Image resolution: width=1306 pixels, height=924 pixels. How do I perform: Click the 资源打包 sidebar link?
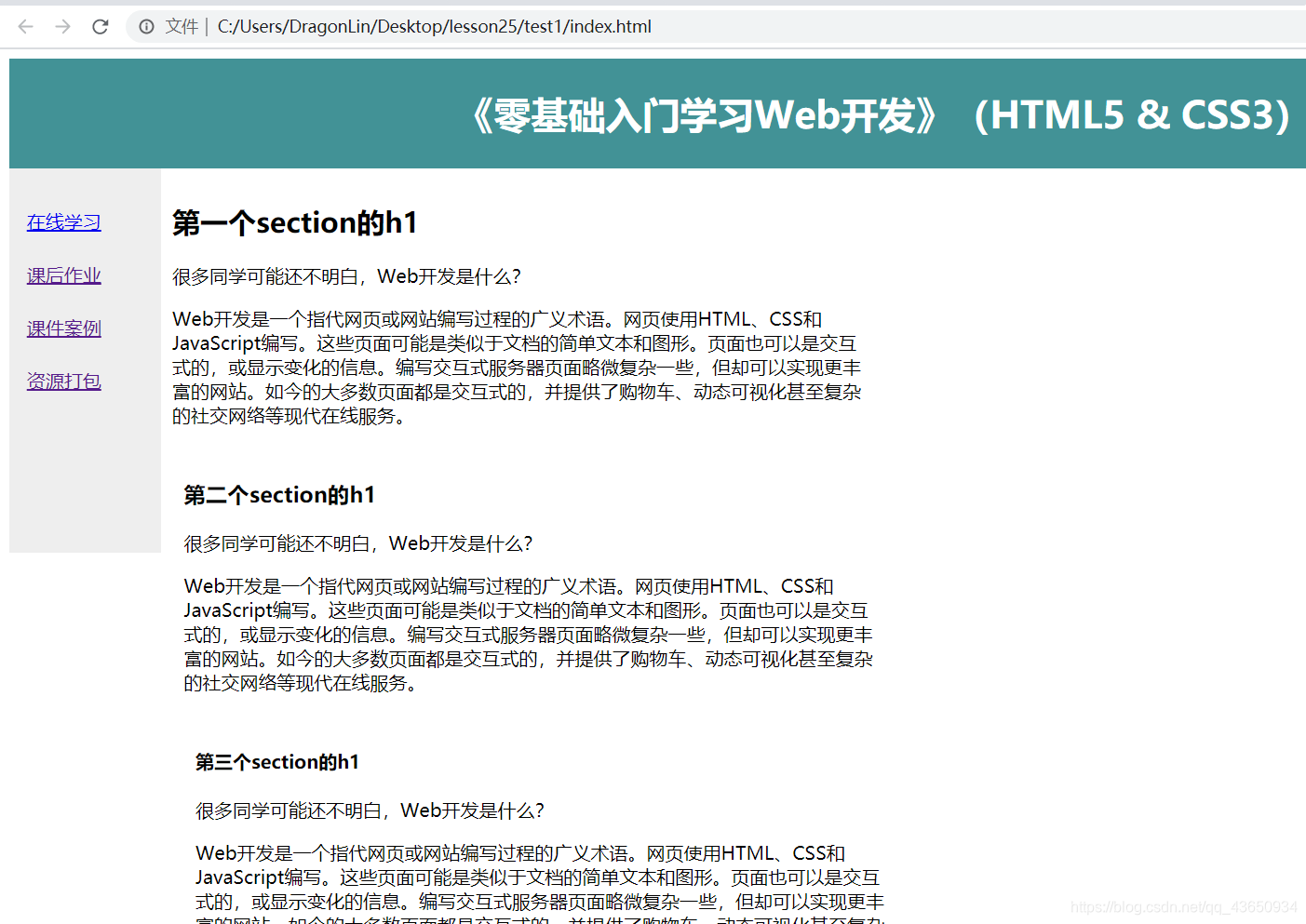[x=63, y=382]
